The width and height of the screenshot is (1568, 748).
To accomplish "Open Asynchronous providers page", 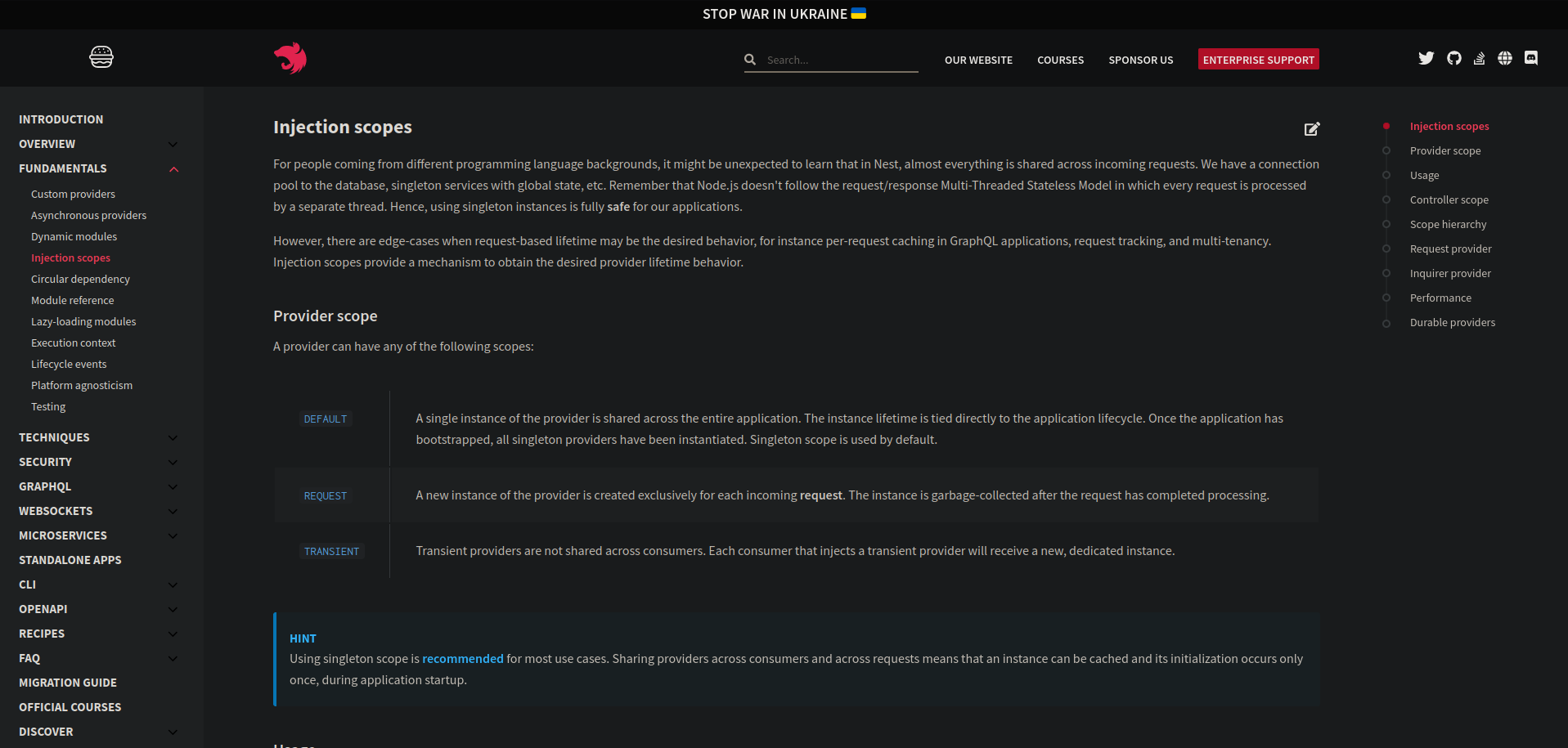I will [88, 215].
